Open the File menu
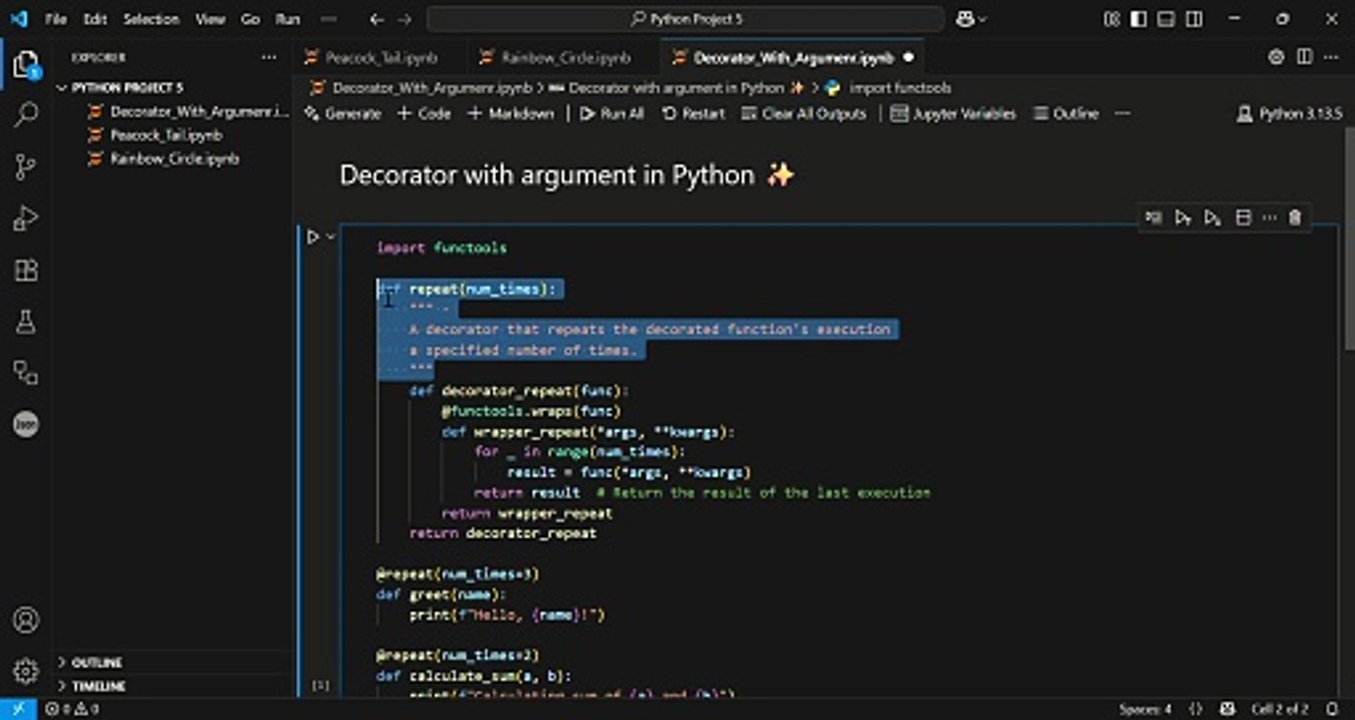 click(x=56, y=19)
